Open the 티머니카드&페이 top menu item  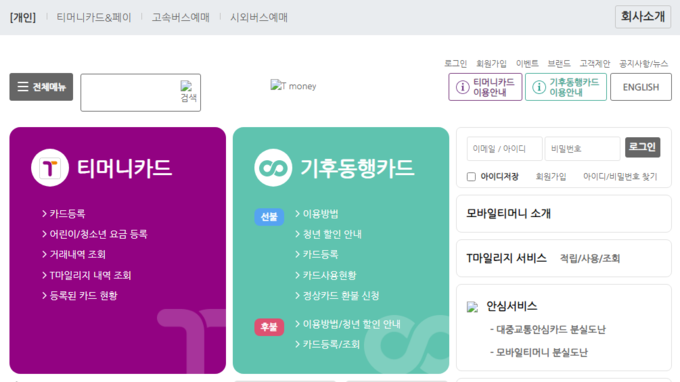point(94,17)
